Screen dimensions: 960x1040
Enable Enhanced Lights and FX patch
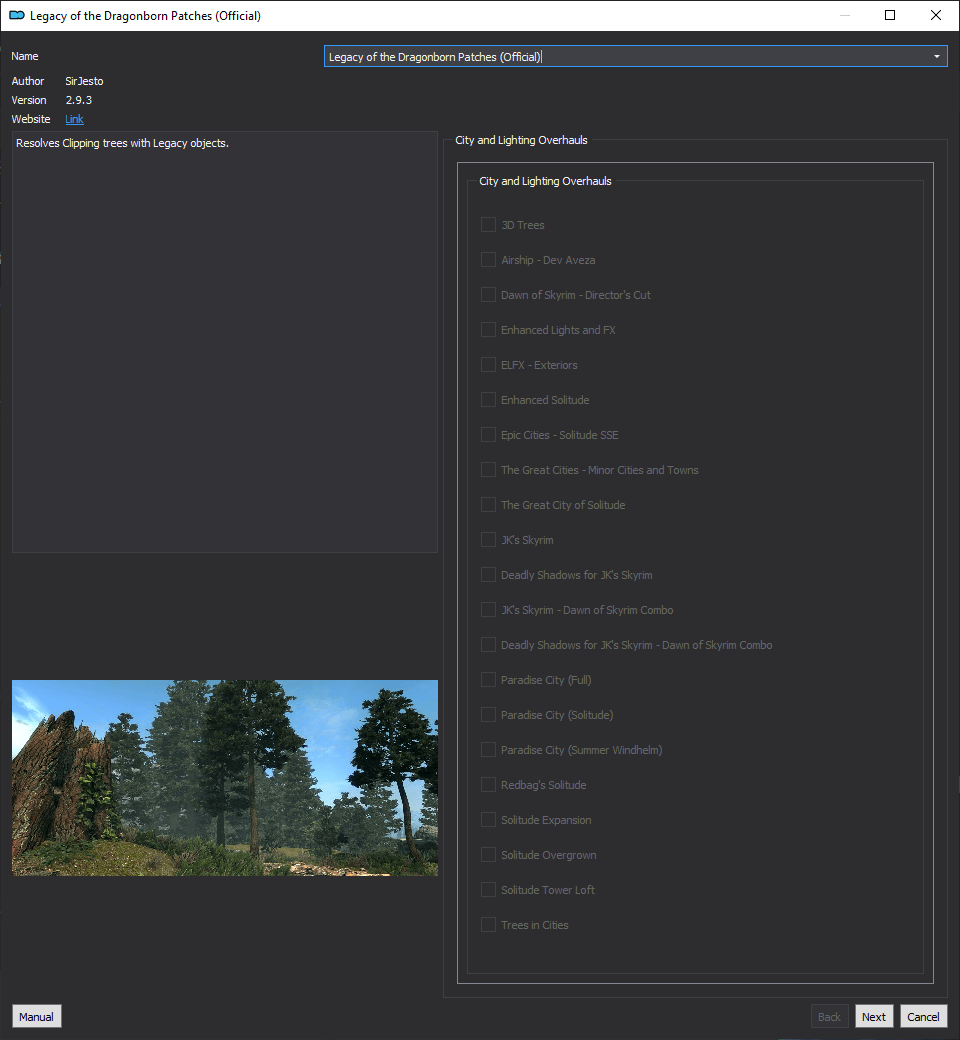[488, 330]
